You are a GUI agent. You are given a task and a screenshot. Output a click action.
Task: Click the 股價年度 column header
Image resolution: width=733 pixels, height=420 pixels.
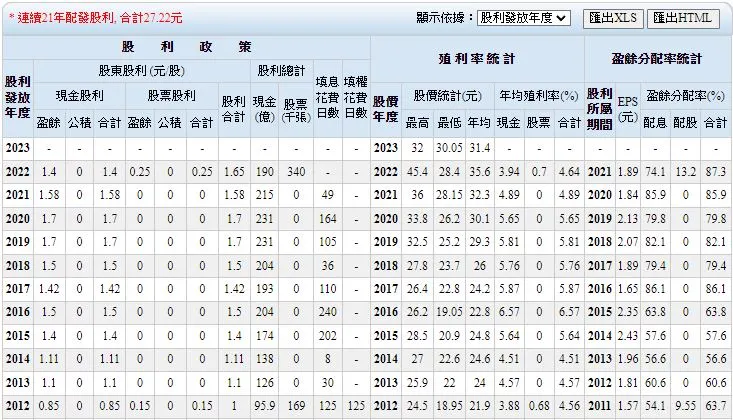click(x=386, y=109)
